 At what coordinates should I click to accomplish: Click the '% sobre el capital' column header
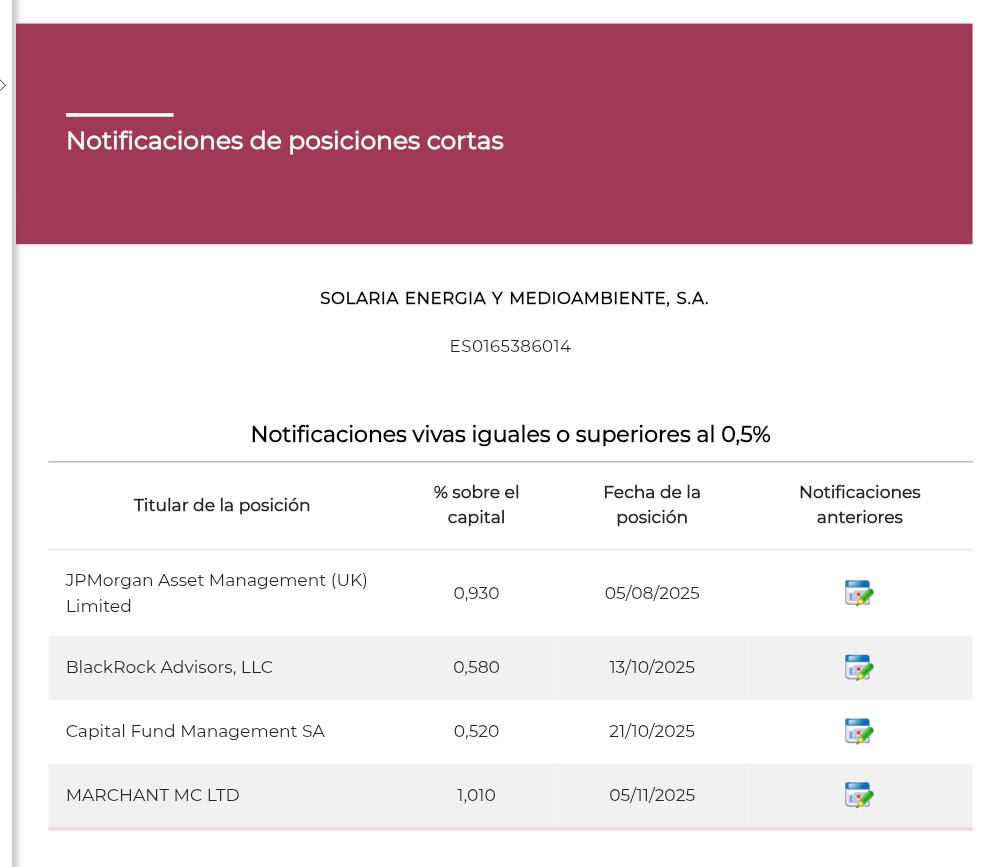(x=476, y=505)
